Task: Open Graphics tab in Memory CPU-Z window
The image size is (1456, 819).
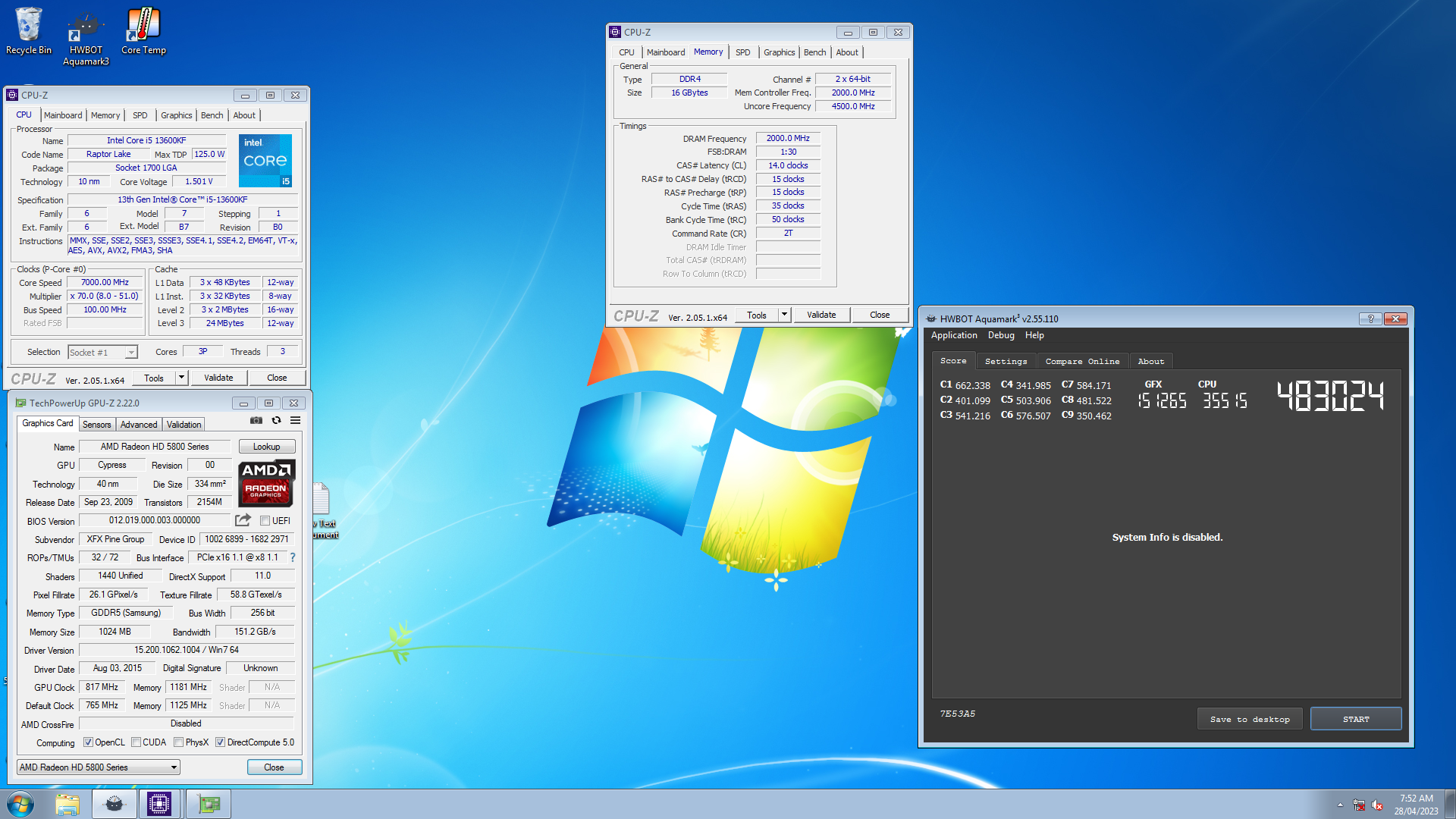Action: [780, 52]
